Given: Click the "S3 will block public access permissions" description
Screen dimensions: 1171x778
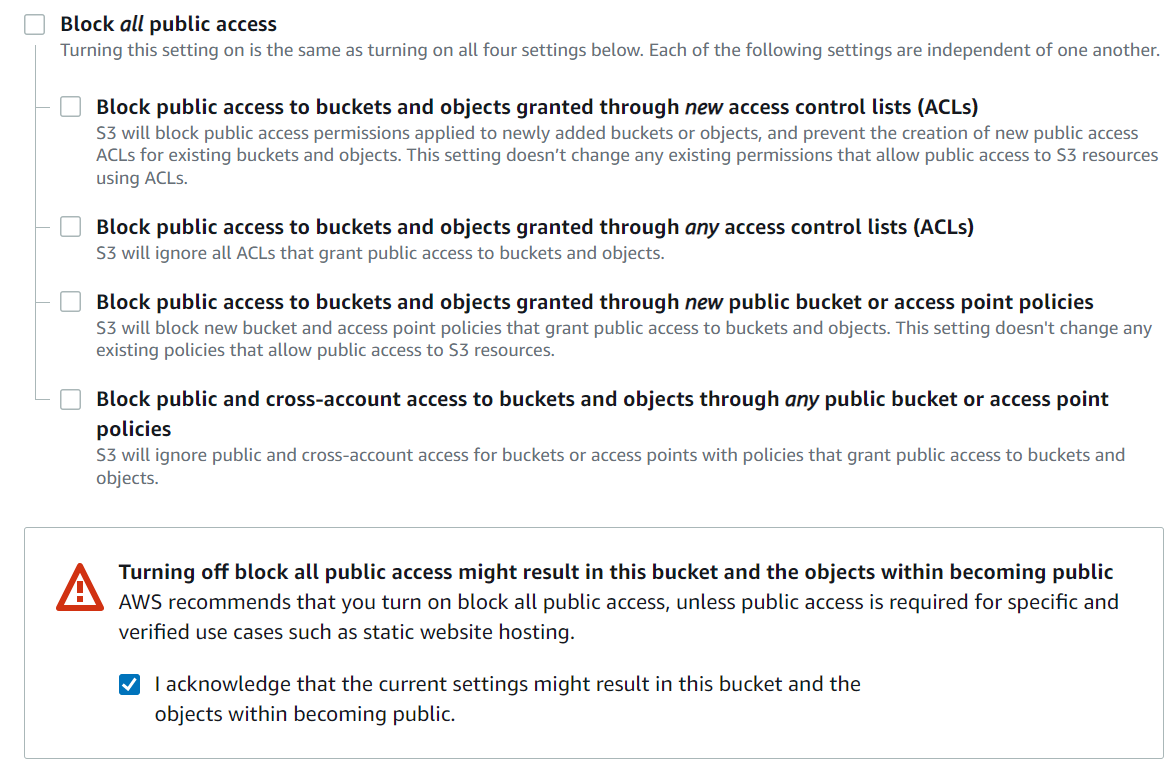Looking at the screenshot, I should [x=617, y=133].
